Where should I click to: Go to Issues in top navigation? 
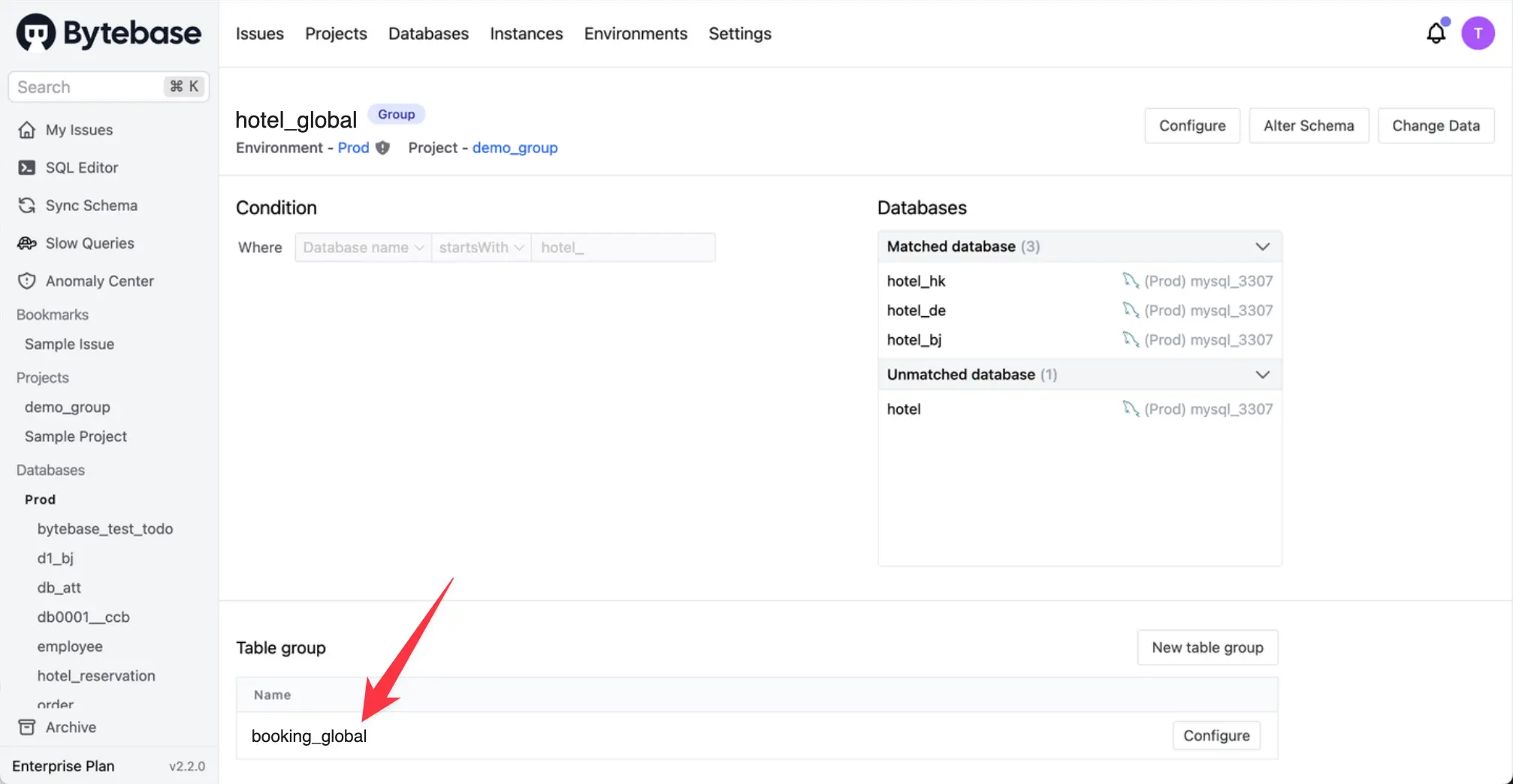coord(260,34)
